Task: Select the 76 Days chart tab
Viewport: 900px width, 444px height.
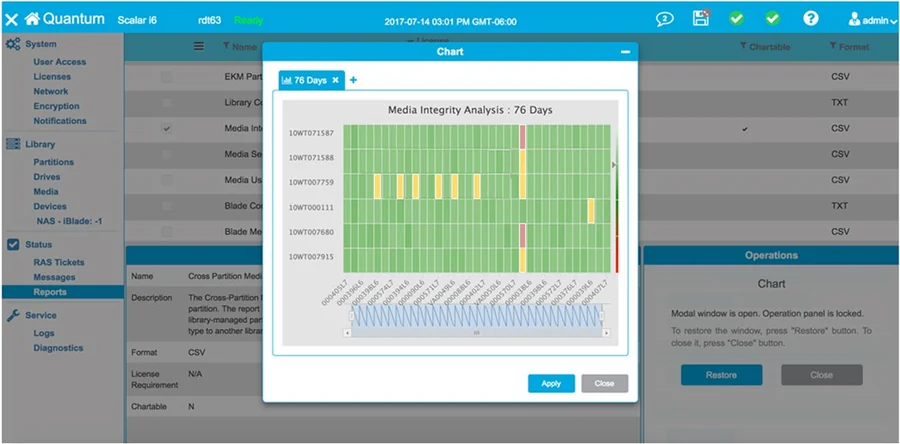Action: pyautogui.click(x=311, y=80)
